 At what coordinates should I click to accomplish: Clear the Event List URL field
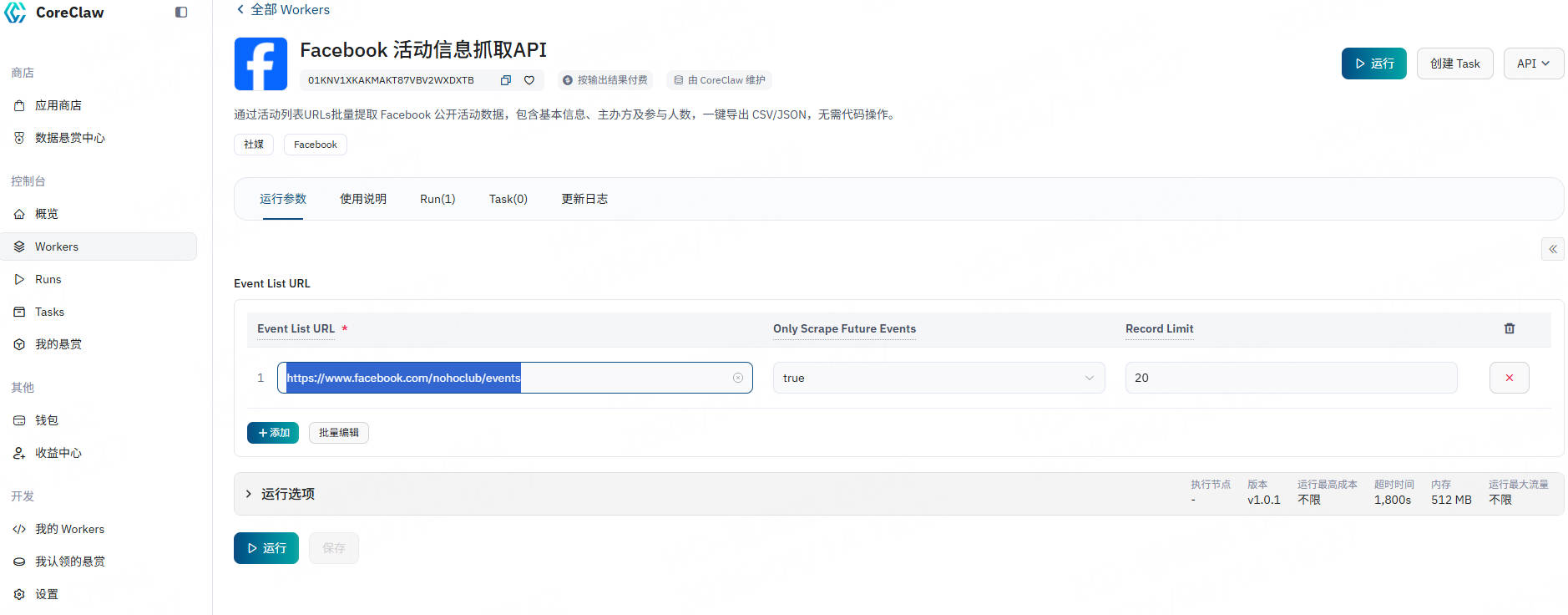pos(738,378)
